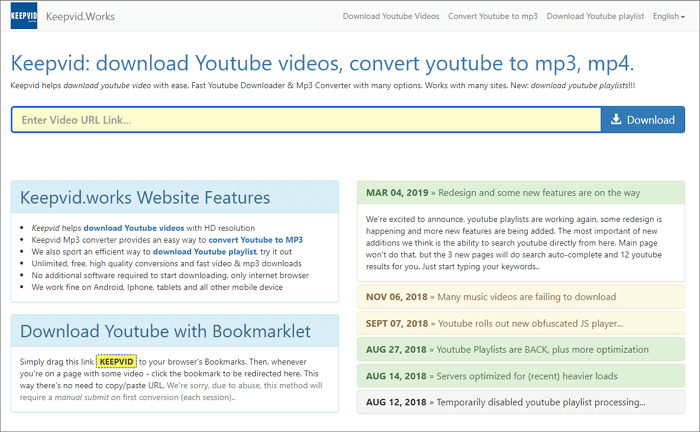Open Download Youtube Videos nav item
The height and width of the screenshot is (432, 700).
(389, 17)
